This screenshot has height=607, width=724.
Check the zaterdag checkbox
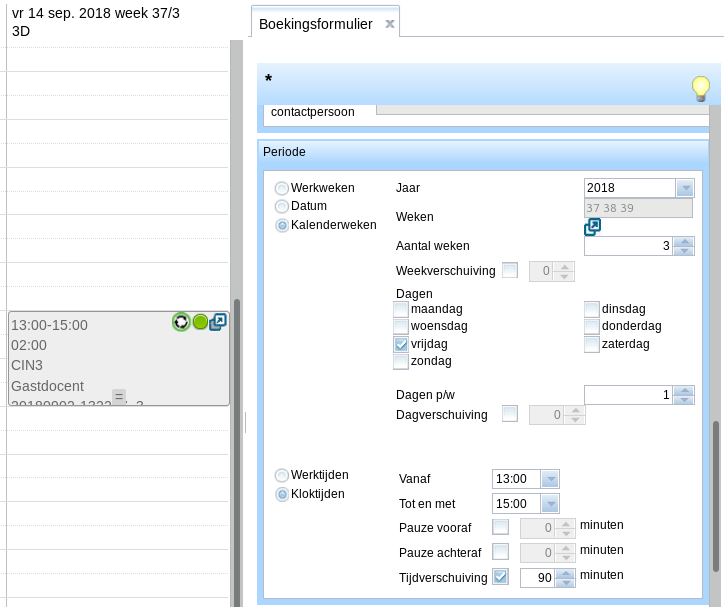tap(591, 344)
